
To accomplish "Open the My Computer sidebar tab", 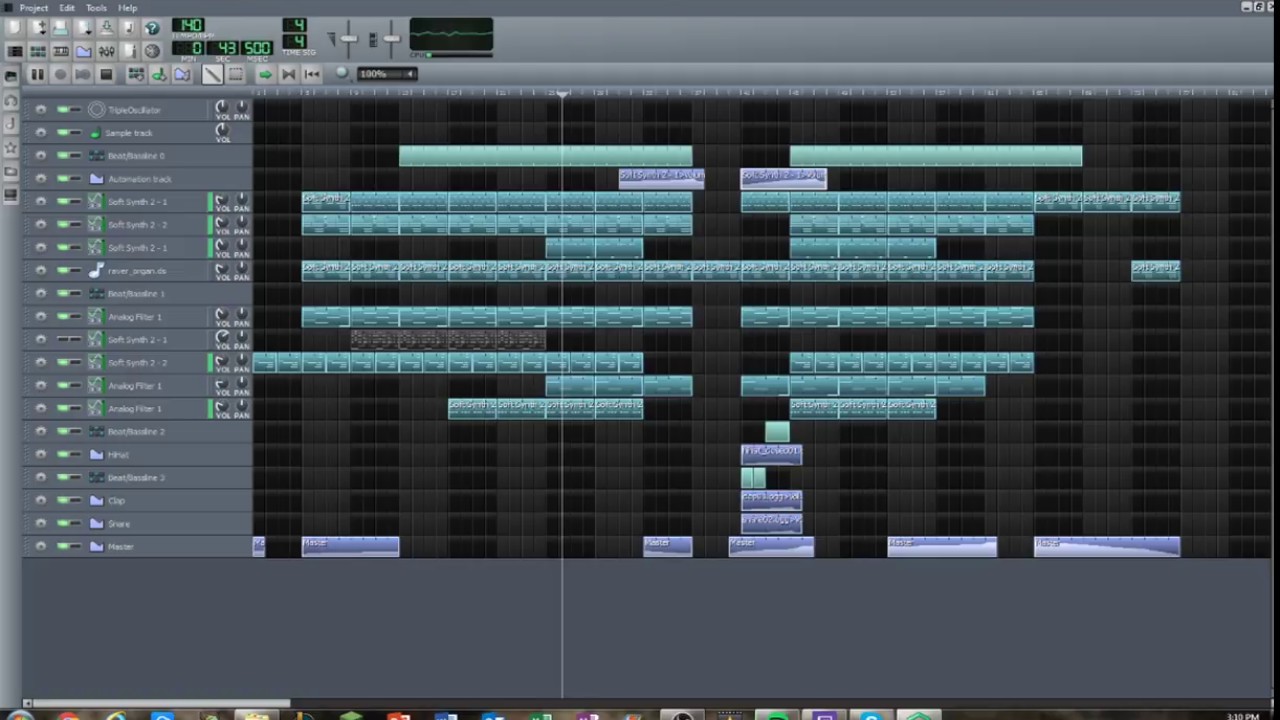I will 11,196.
